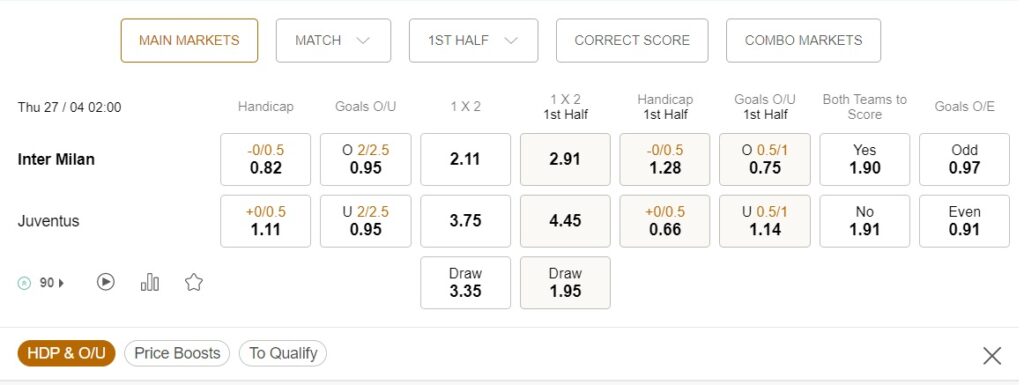Click the green circle arrow icon beside 90
The width and height of the screenshot is (1024, 385).
coord(24,283)
